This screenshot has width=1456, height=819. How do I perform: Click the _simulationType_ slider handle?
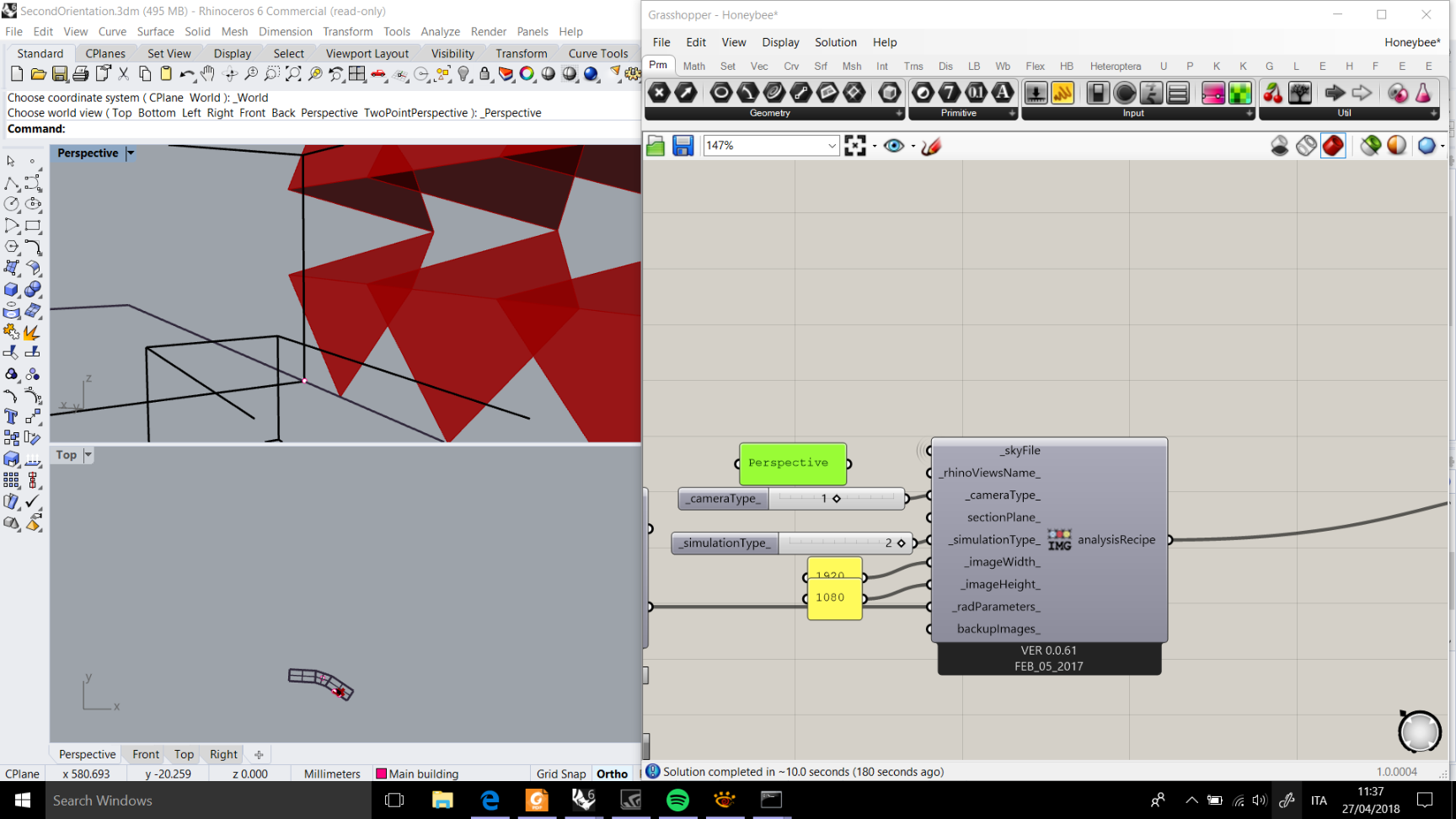[902, 543]
